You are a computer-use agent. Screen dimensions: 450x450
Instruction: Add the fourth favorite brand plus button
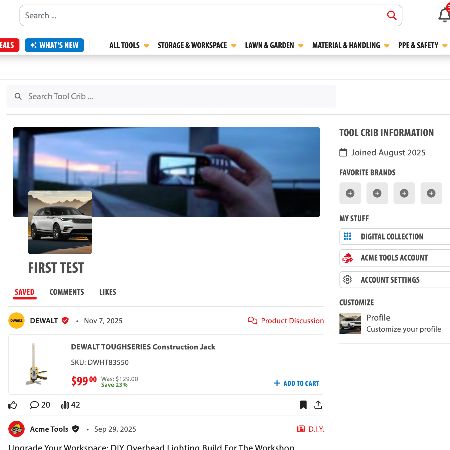[x=431, y=193]
